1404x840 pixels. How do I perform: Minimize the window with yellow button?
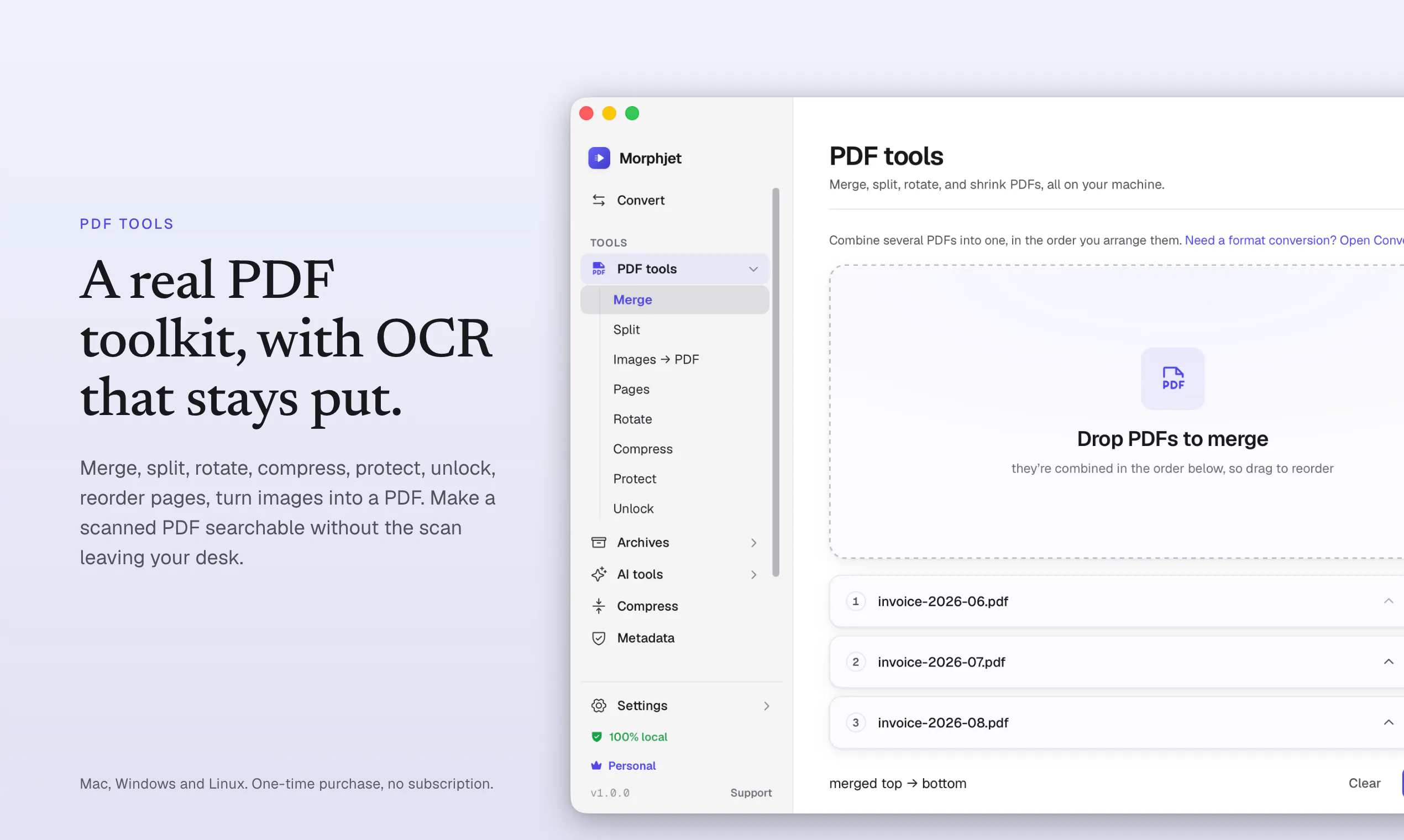click(609, 113)
